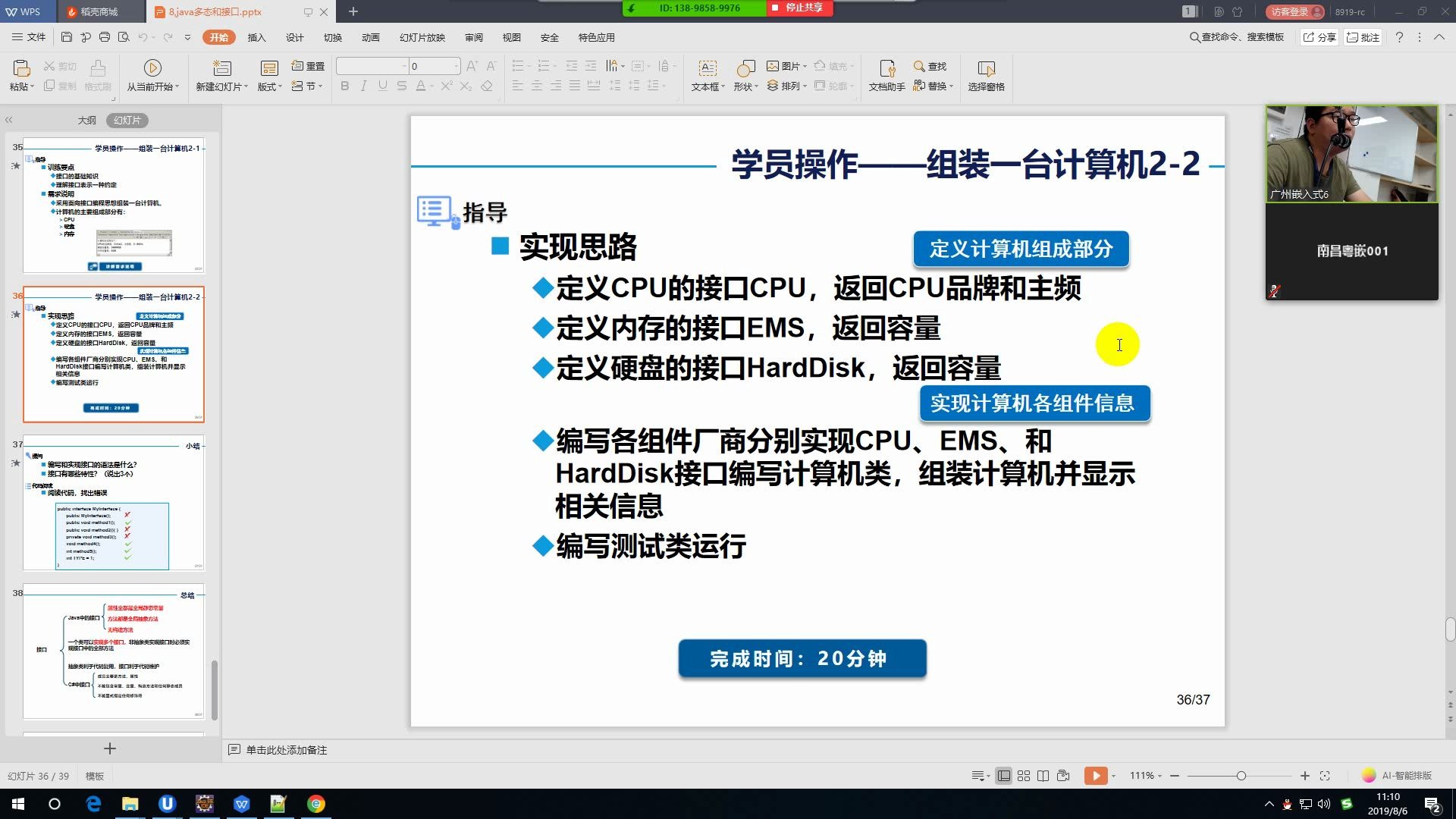Toggle italic formatting

pyautogui.click(x=362, y=86)
